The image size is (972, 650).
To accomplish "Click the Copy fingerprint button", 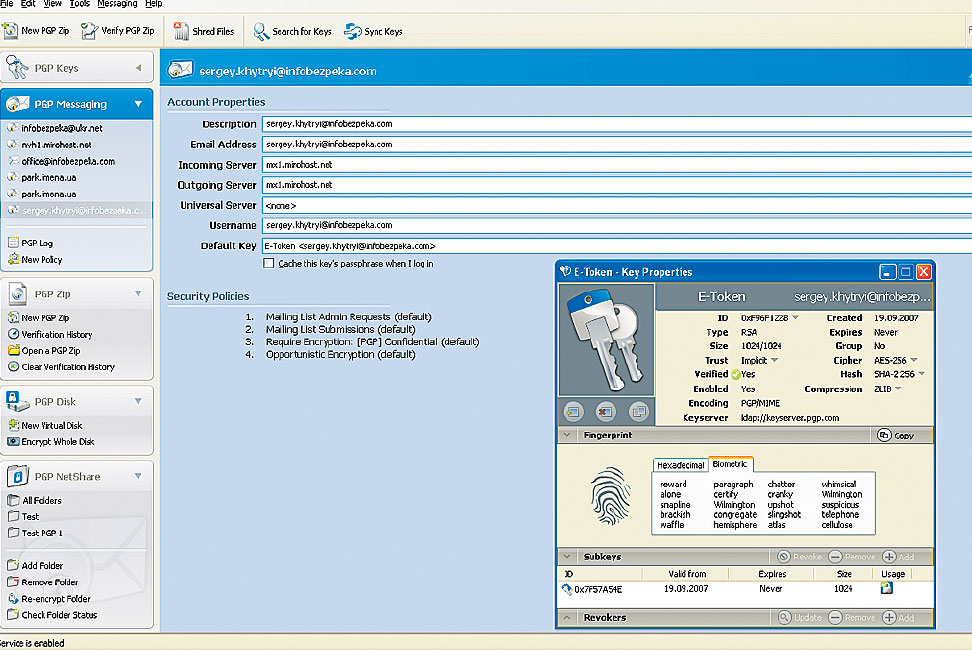I will 896,436.
